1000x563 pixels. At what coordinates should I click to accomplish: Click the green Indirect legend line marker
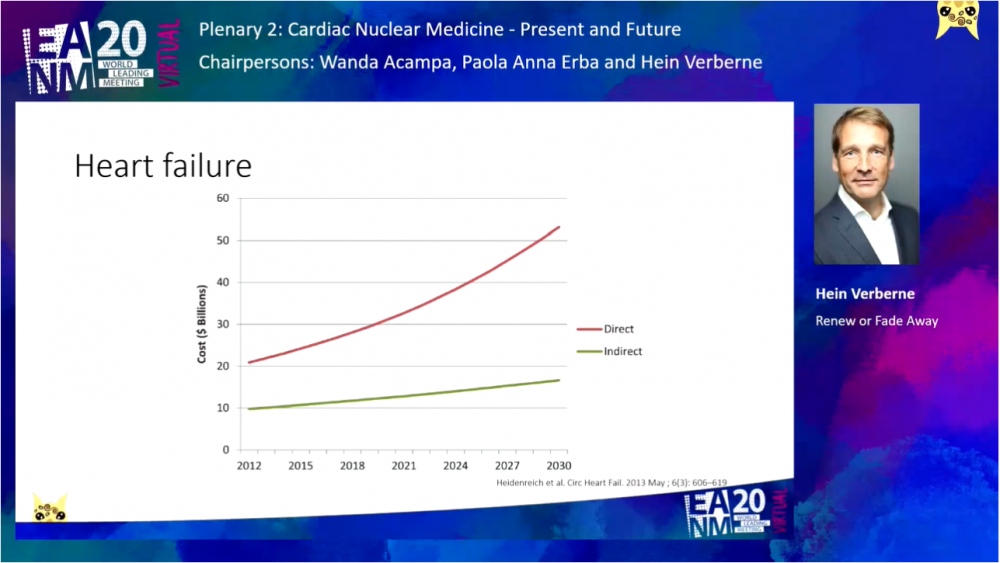587,352
